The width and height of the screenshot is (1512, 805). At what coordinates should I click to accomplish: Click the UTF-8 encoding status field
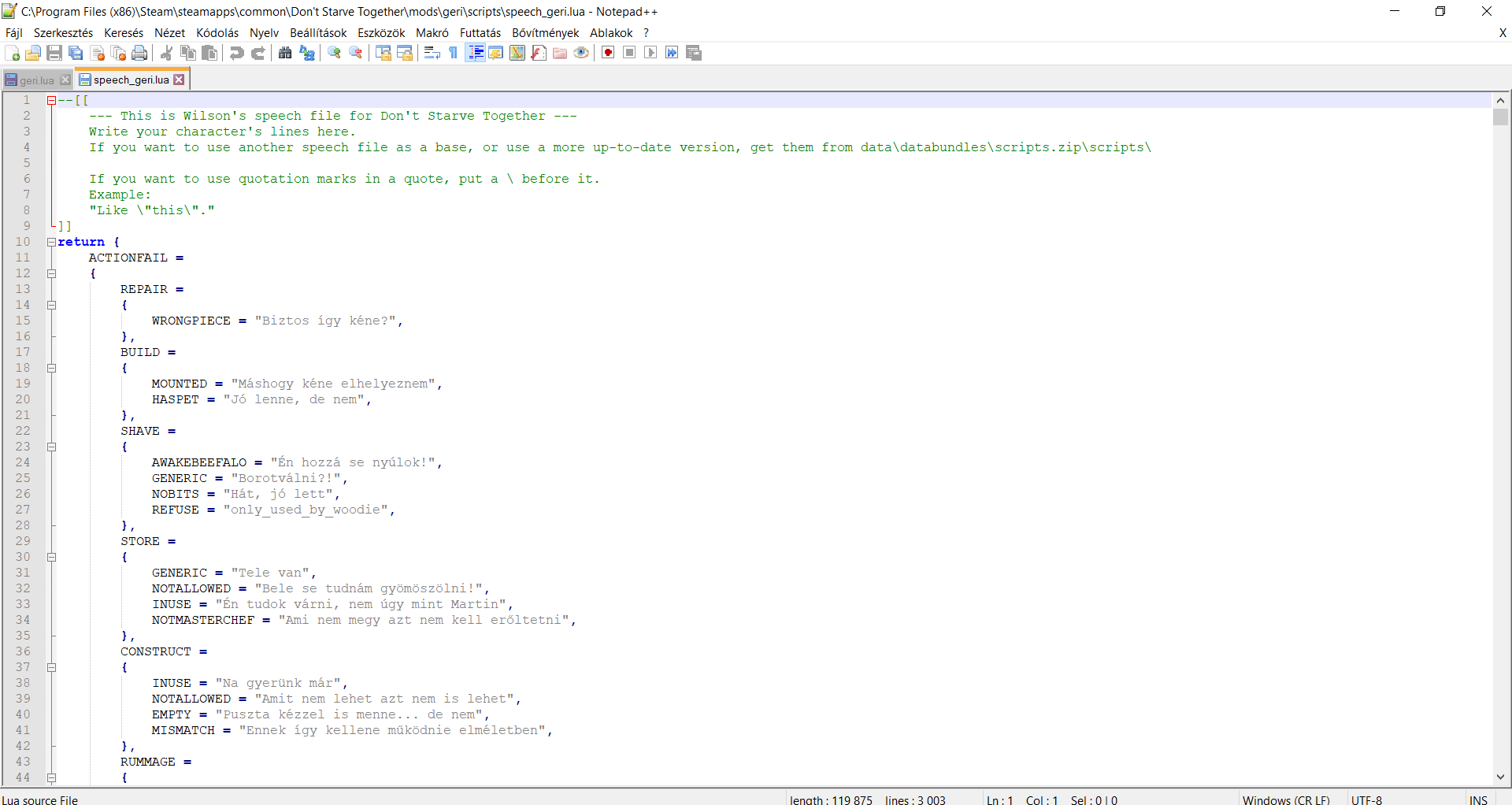[1366, 799]
